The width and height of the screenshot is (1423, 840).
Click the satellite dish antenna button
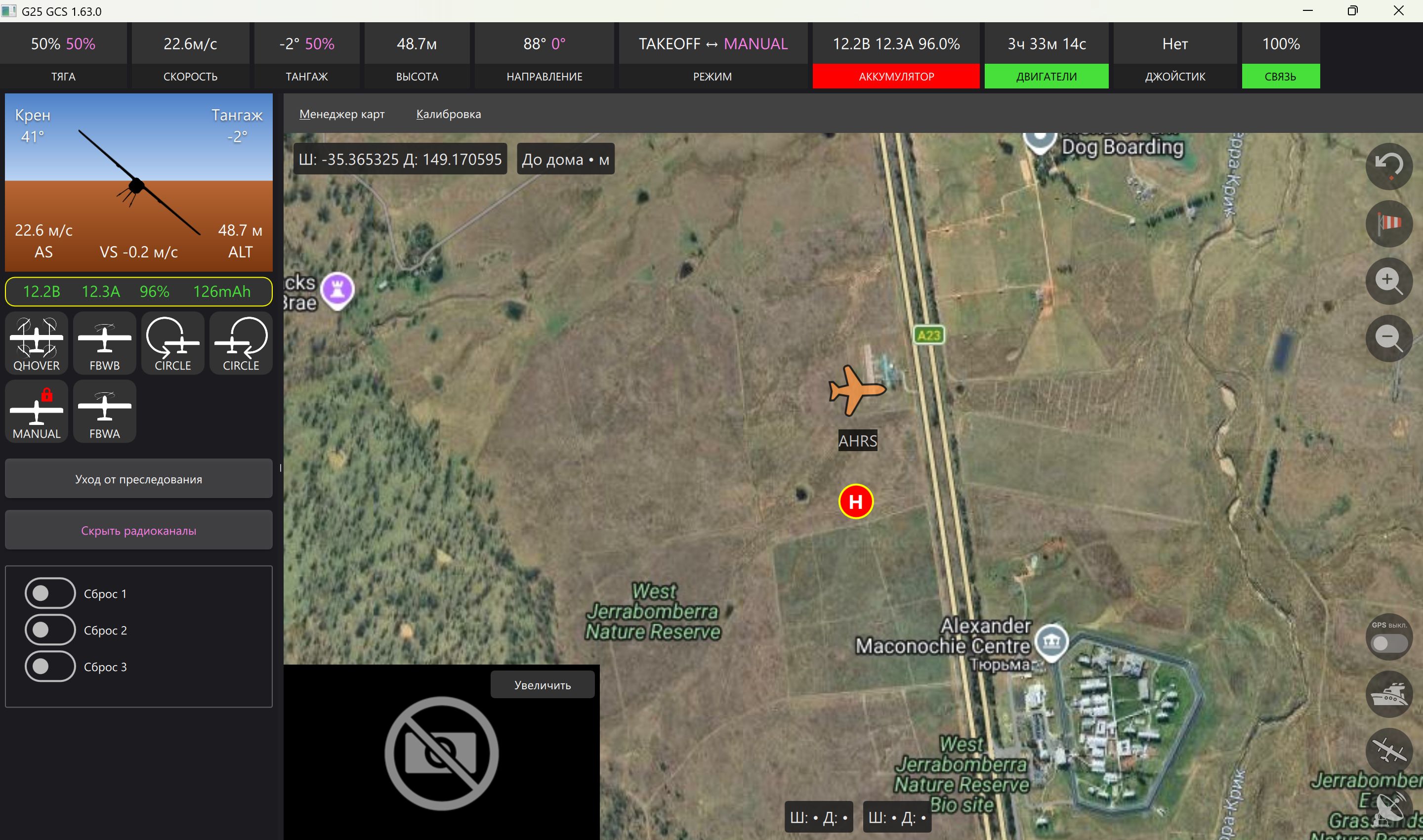pos(1388,809)
